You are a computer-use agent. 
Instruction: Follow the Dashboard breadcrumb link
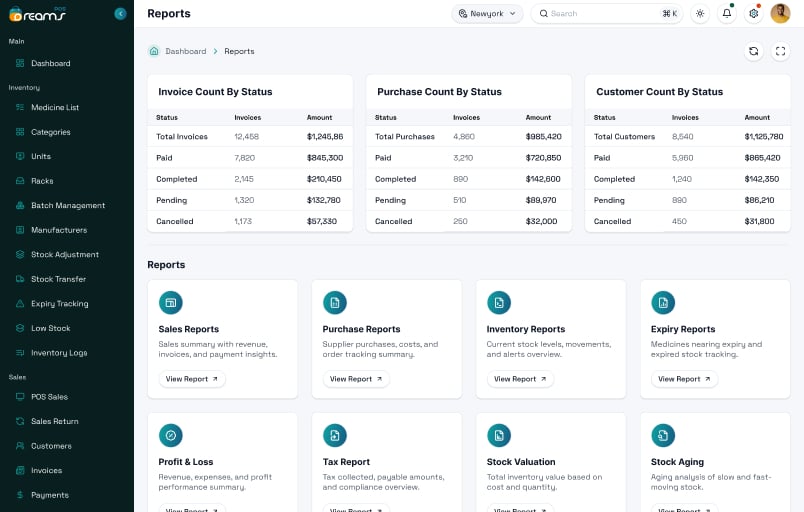[186, 51]
